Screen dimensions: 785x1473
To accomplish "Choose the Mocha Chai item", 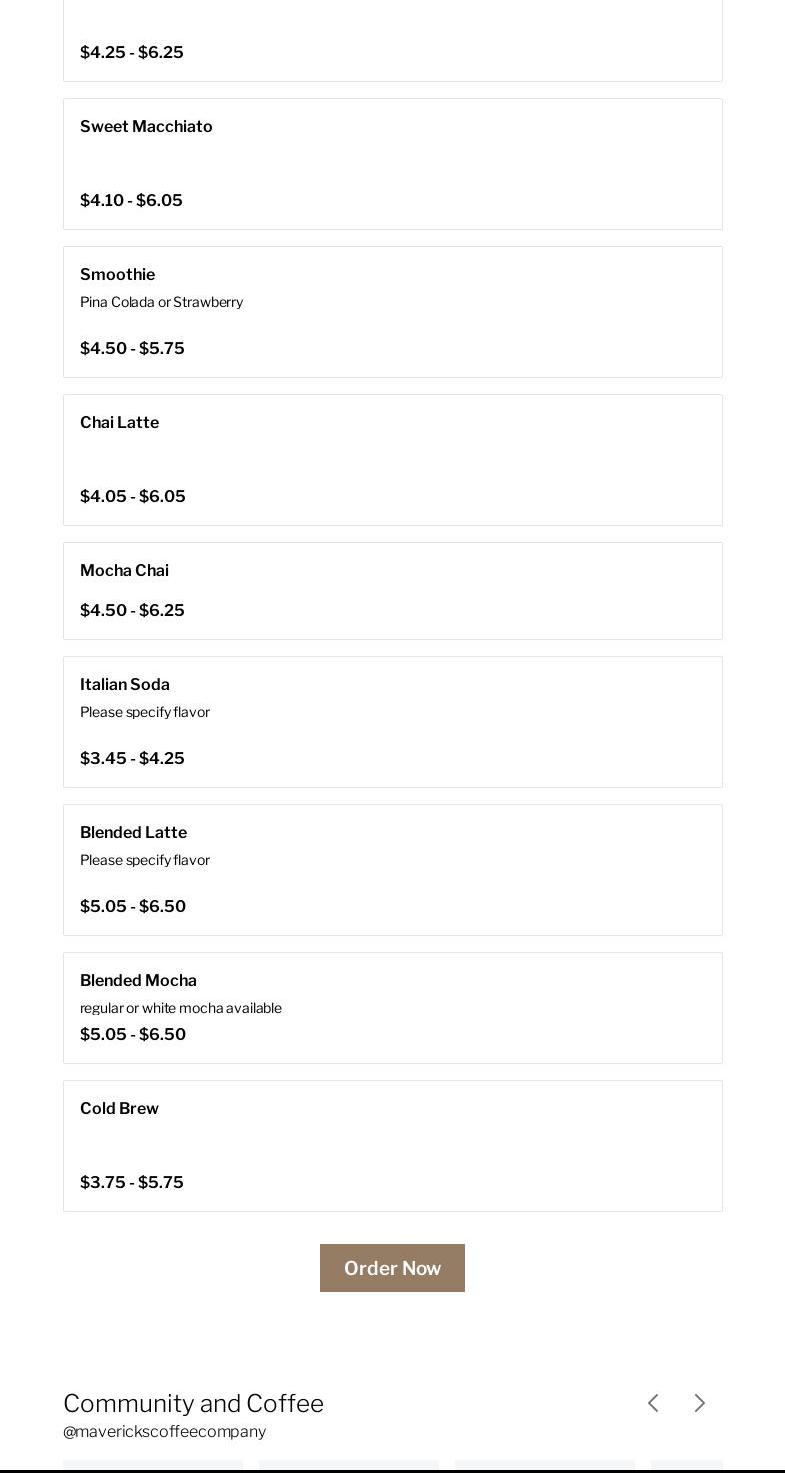I will click(x=393, y=591).
